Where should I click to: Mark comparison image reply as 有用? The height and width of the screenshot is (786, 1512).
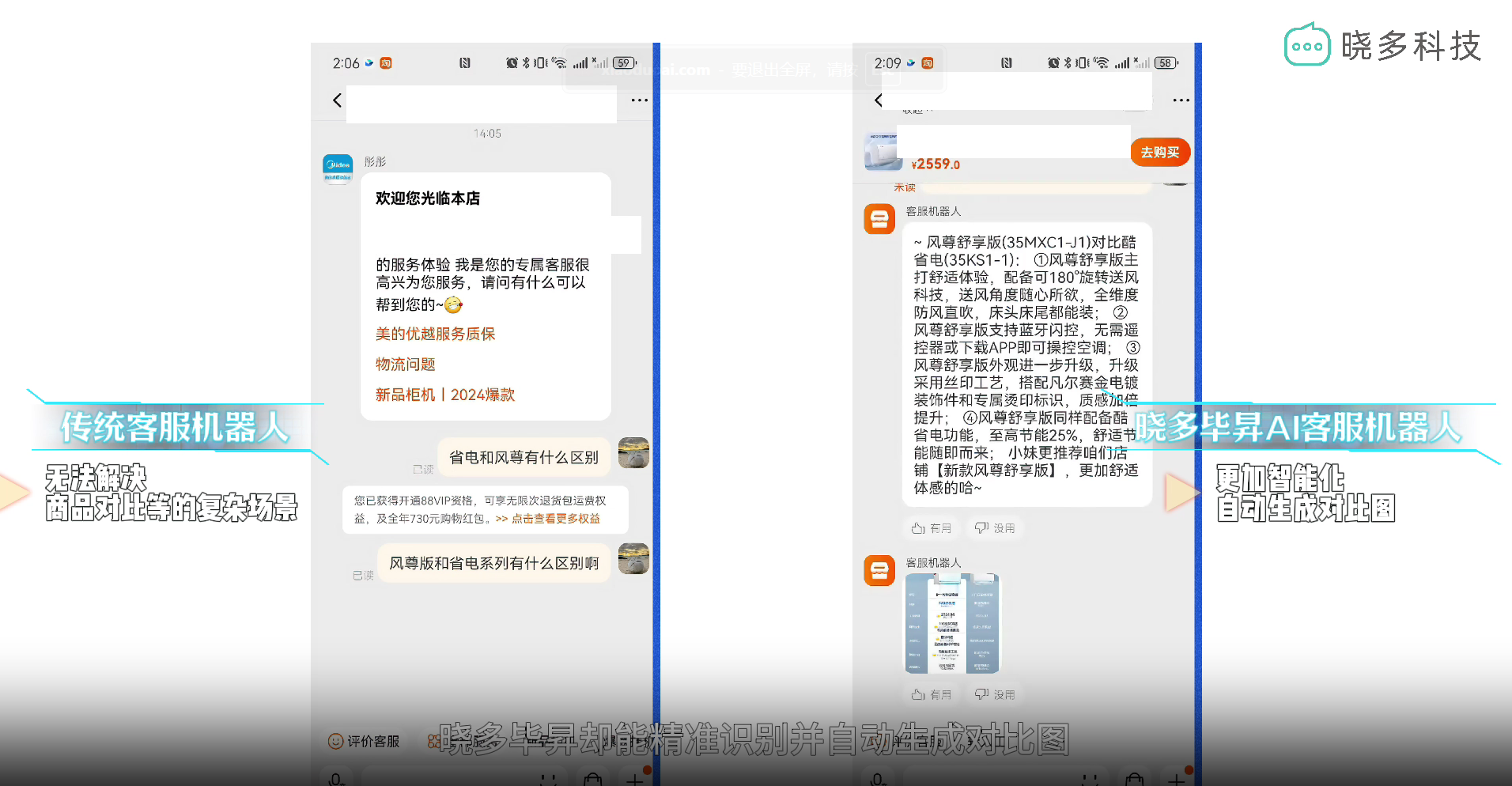point(931,695)
